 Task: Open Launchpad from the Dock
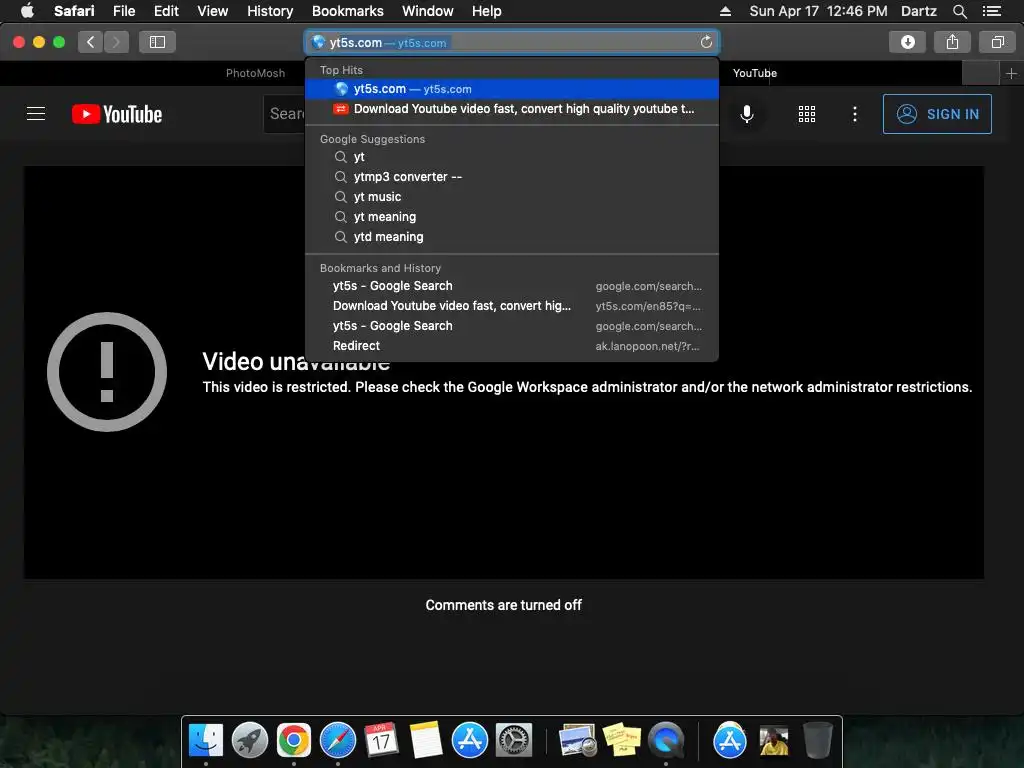tap(249, 741)
